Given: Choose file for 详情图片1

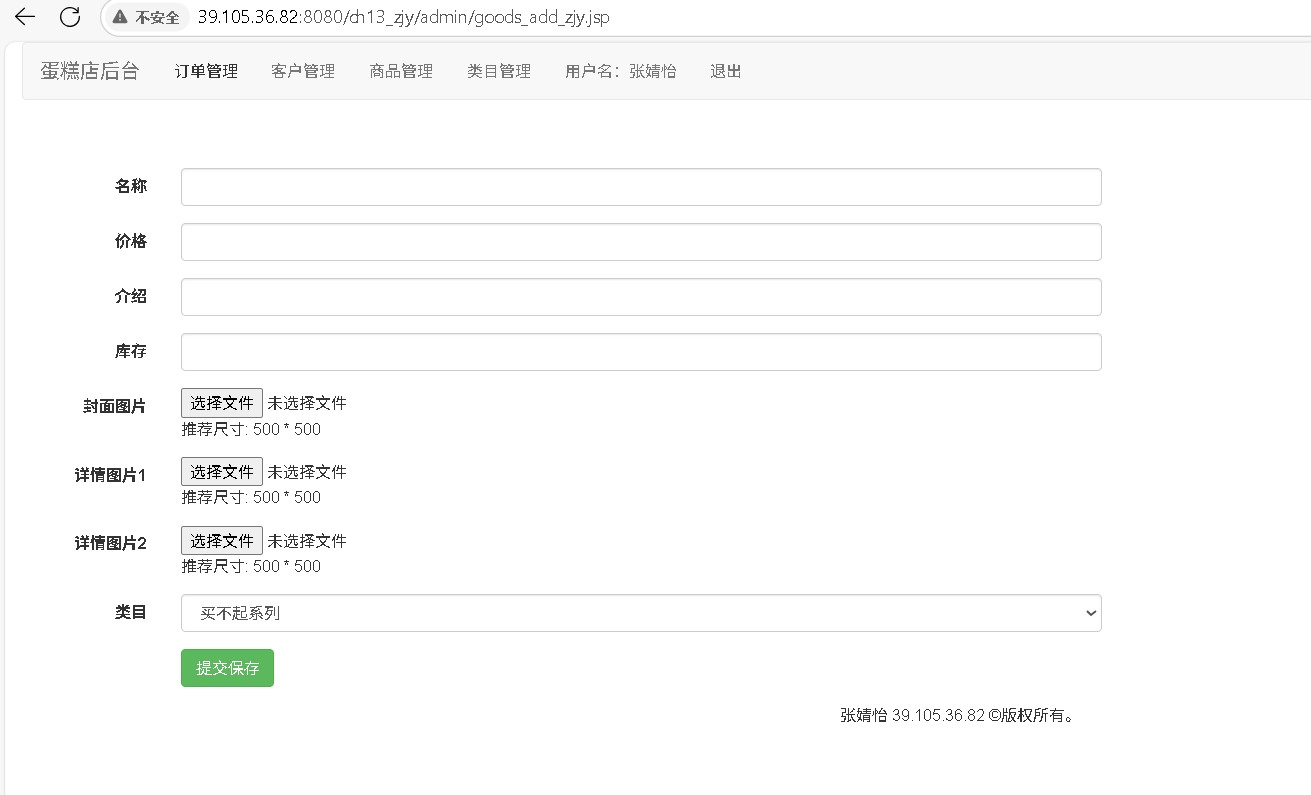Looking at the screenshot, I should (x=222, y=472).
